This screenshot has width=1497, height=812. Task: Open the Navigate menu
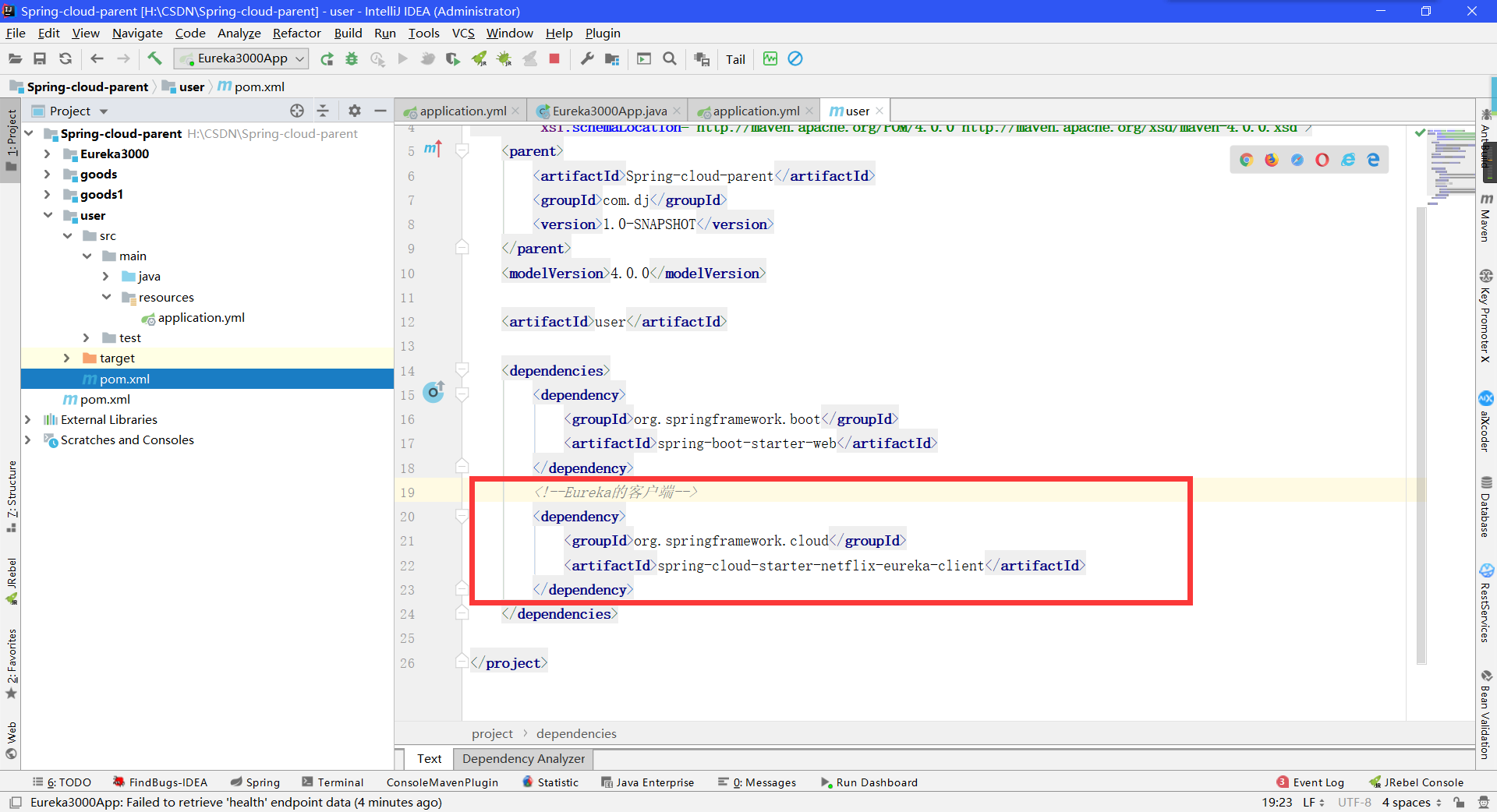(137, 33)
